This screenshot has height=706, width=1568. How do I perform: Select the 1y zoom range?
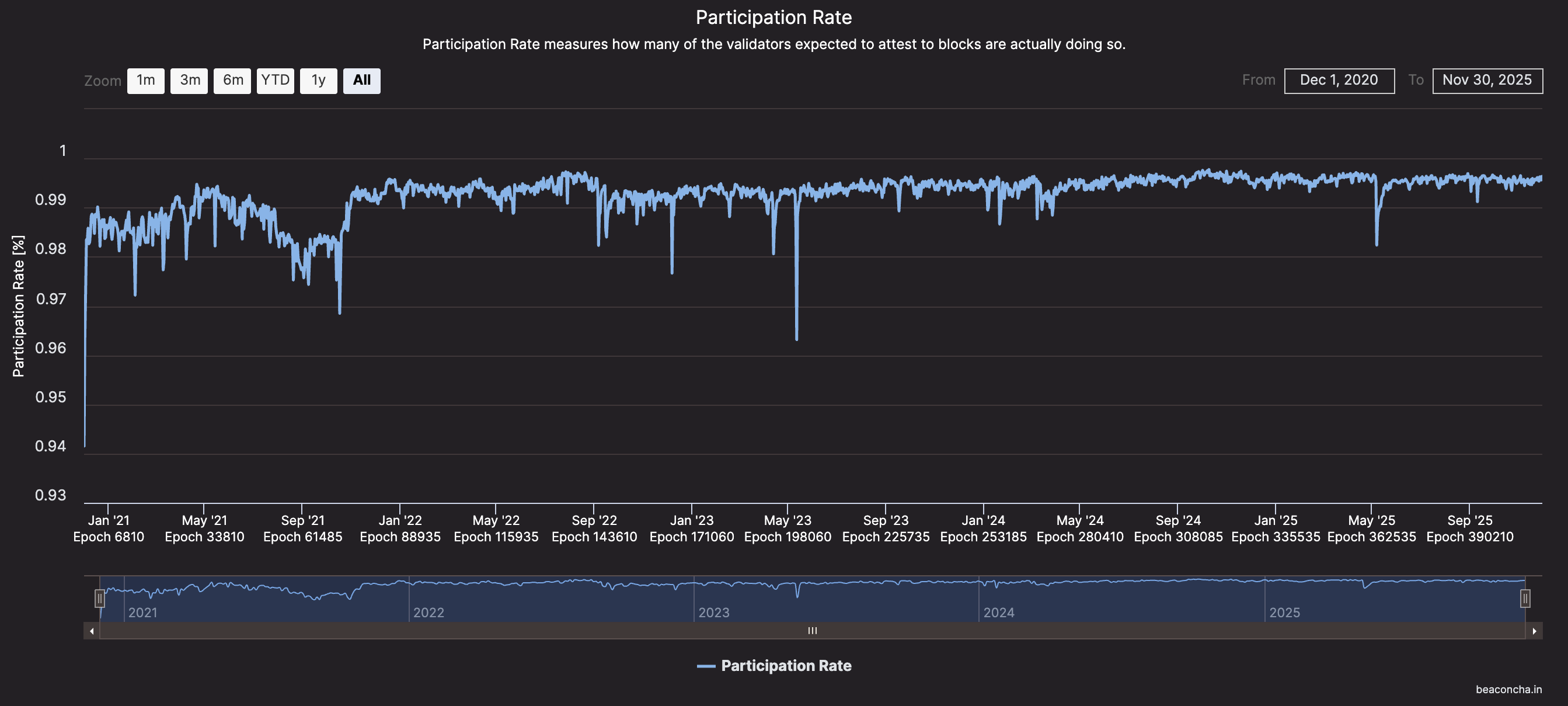click(318, 80)
